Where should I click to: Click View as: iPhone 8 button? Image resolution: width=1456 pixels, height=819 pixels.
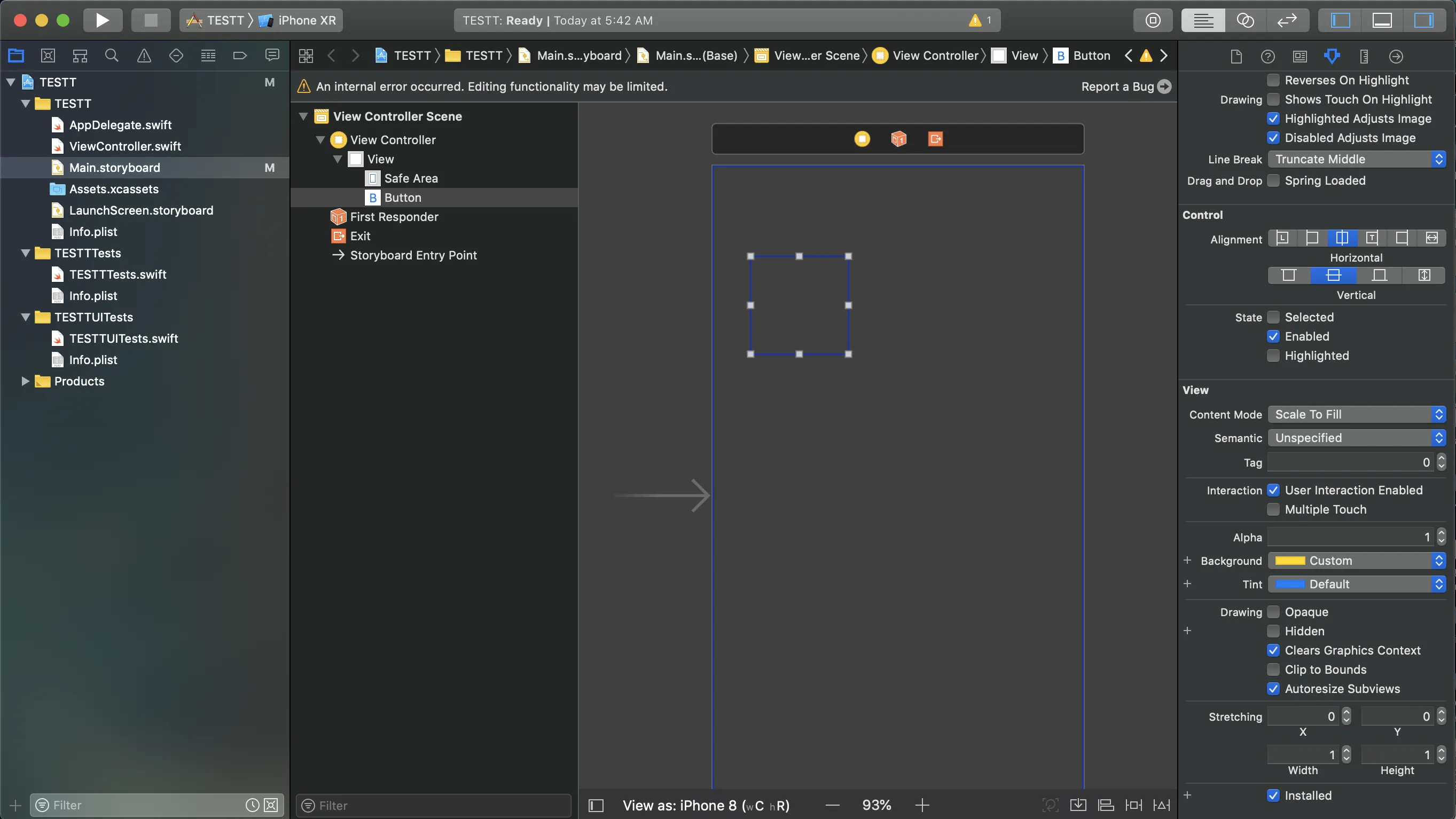click(x=706, y=806)
